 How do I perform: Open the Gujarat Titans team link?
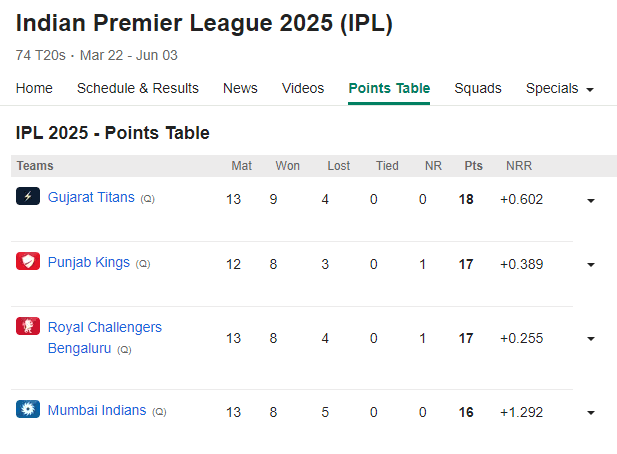[x=91, y=197]
